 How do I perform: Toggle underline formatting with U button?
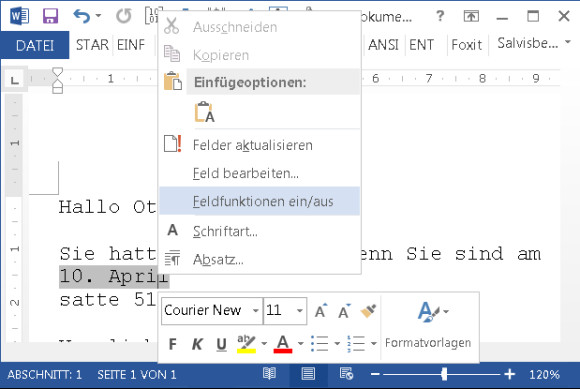click(x=221, y=344)
